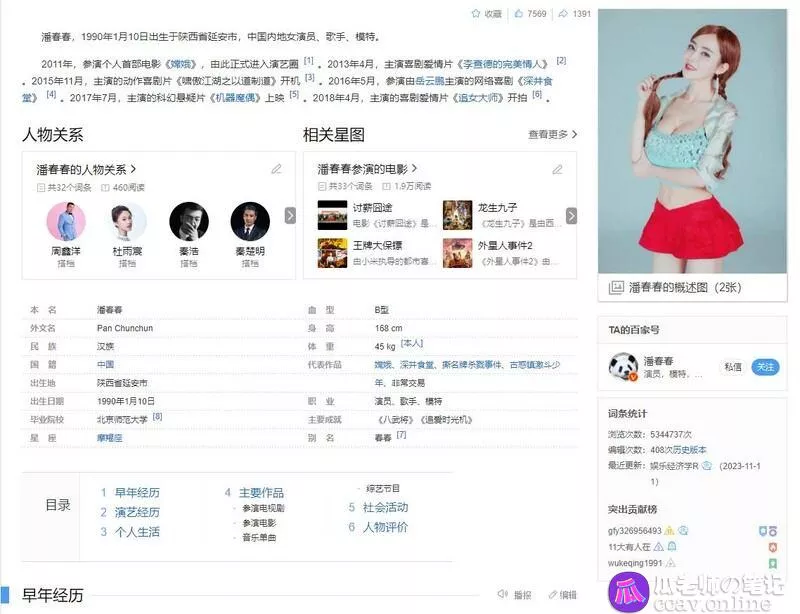Open the 龙生九子 movie thumbnail
Image resolution: width=800 pixels, height=614 pixels.
[x=457, y=215]
